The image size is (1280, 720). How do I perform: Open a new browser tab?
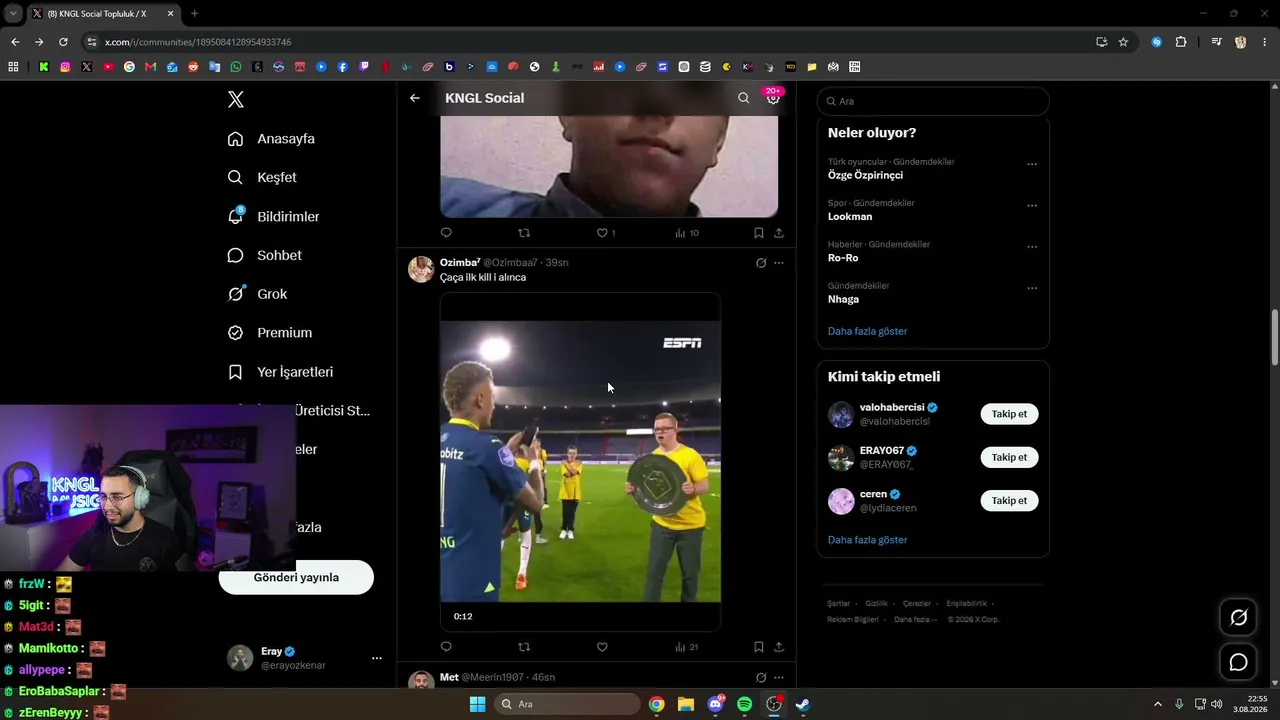(x=194, y=14)
